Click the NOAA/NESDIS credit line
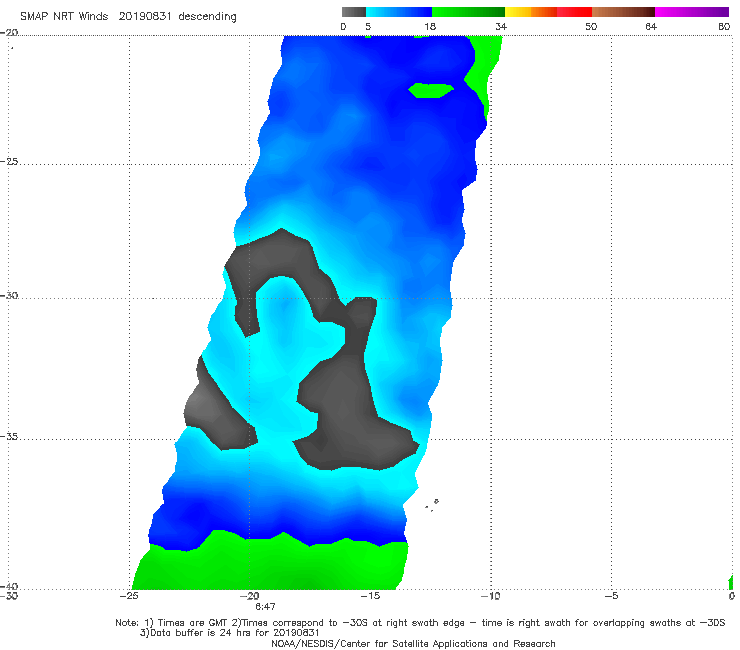The image size is (740, 650). [413, 644]
